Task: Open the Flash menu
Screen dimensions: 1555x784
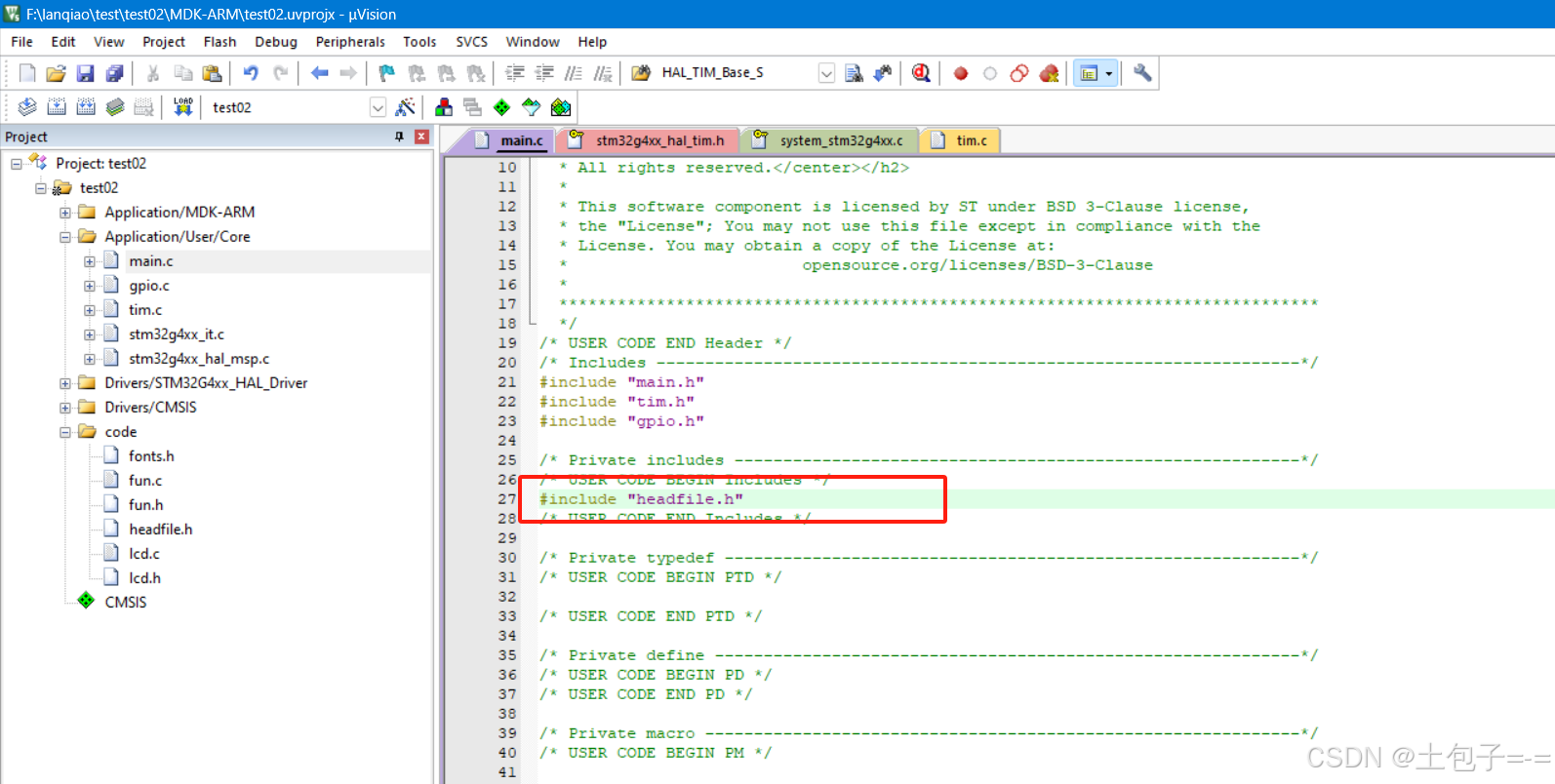Action: [x=219, y=42]
